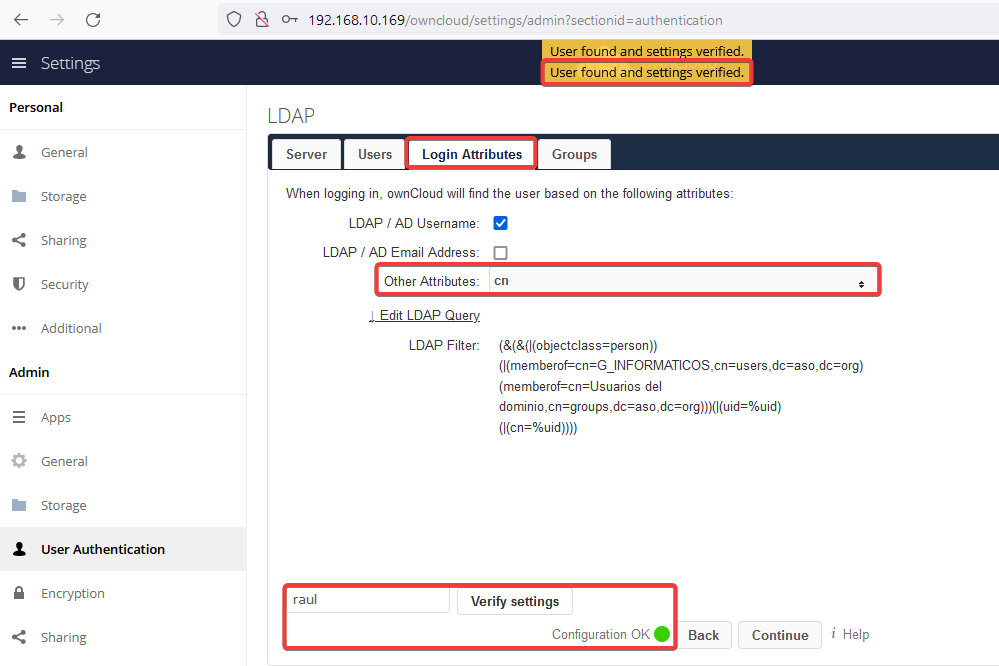Viewport: 999px width, 666px height.
Task: Open the Other Attributes dropdown
Action: tap(679, 282)
